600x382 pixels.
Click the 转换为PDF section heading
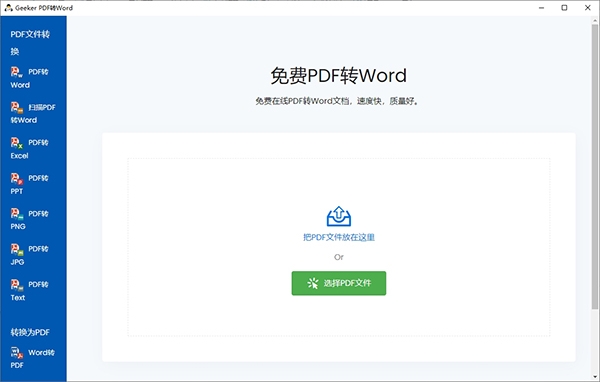[30, 332]
